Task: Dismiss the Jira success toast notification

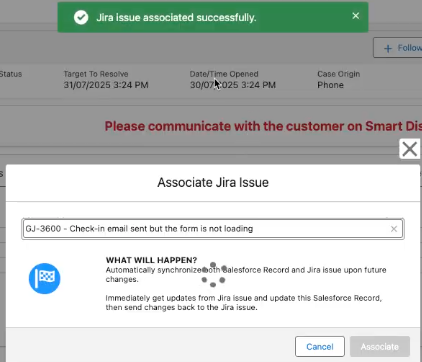Action: (x=356, y=16)
